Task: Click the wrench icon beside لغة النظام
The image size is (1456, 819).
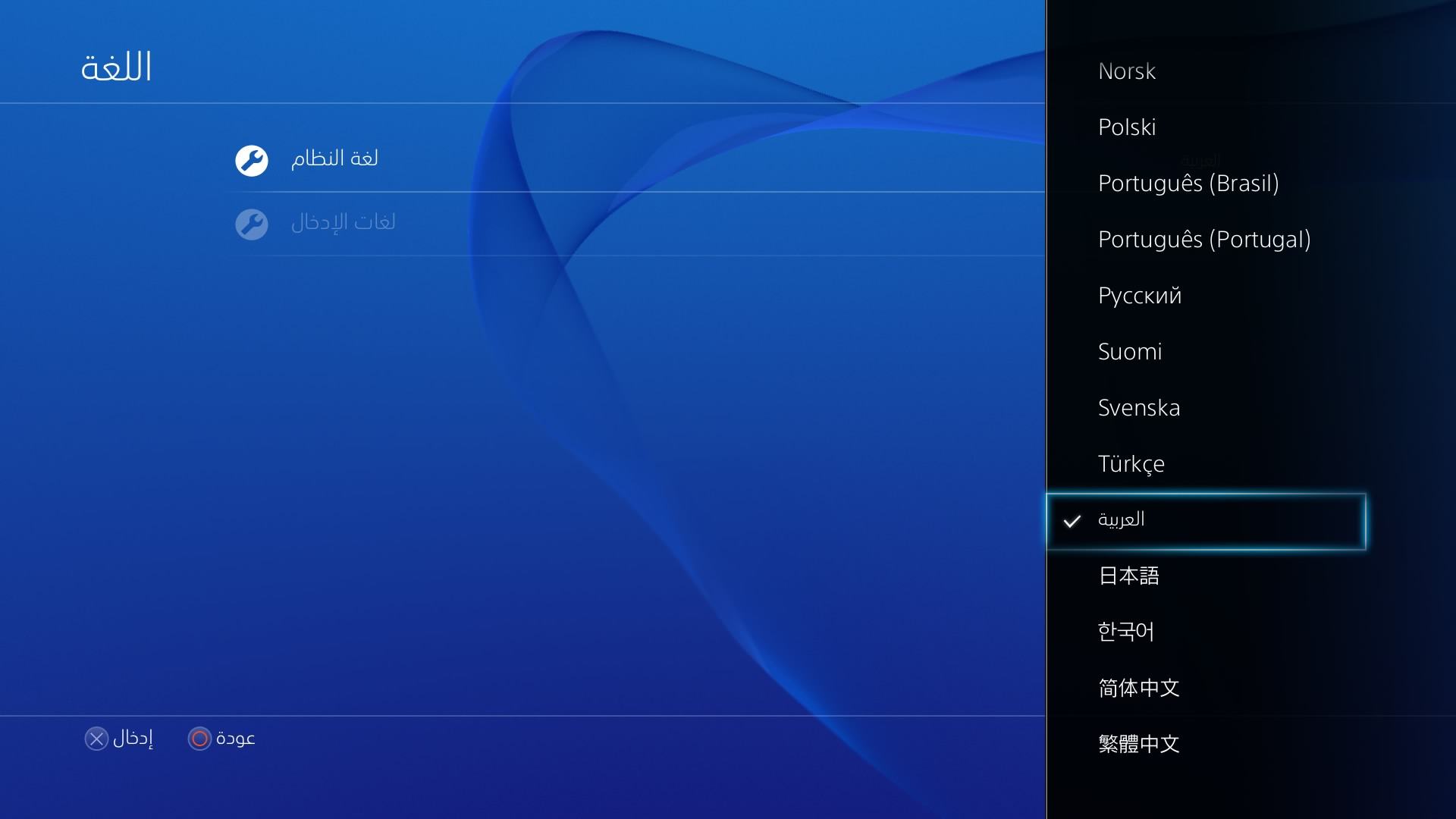Action: (252, 161)
